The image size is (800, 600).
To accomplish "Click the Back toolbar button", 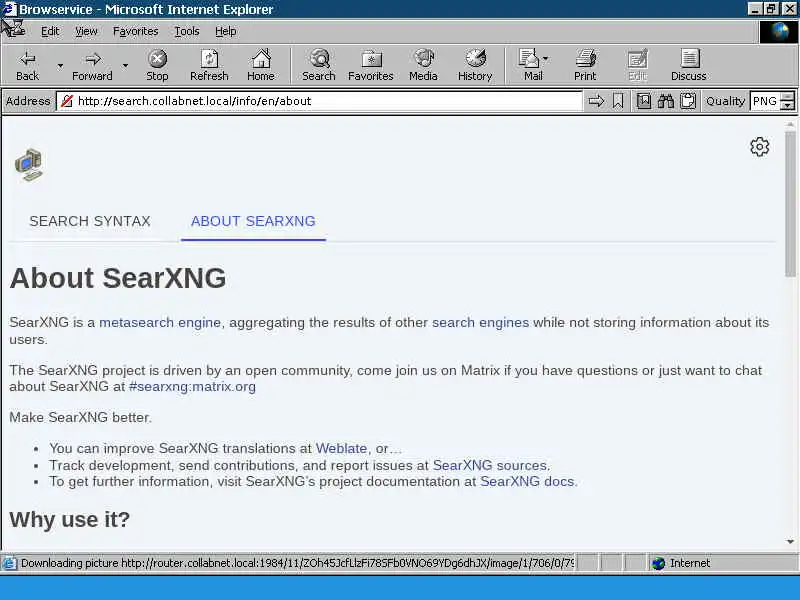I will click(28, 65).
